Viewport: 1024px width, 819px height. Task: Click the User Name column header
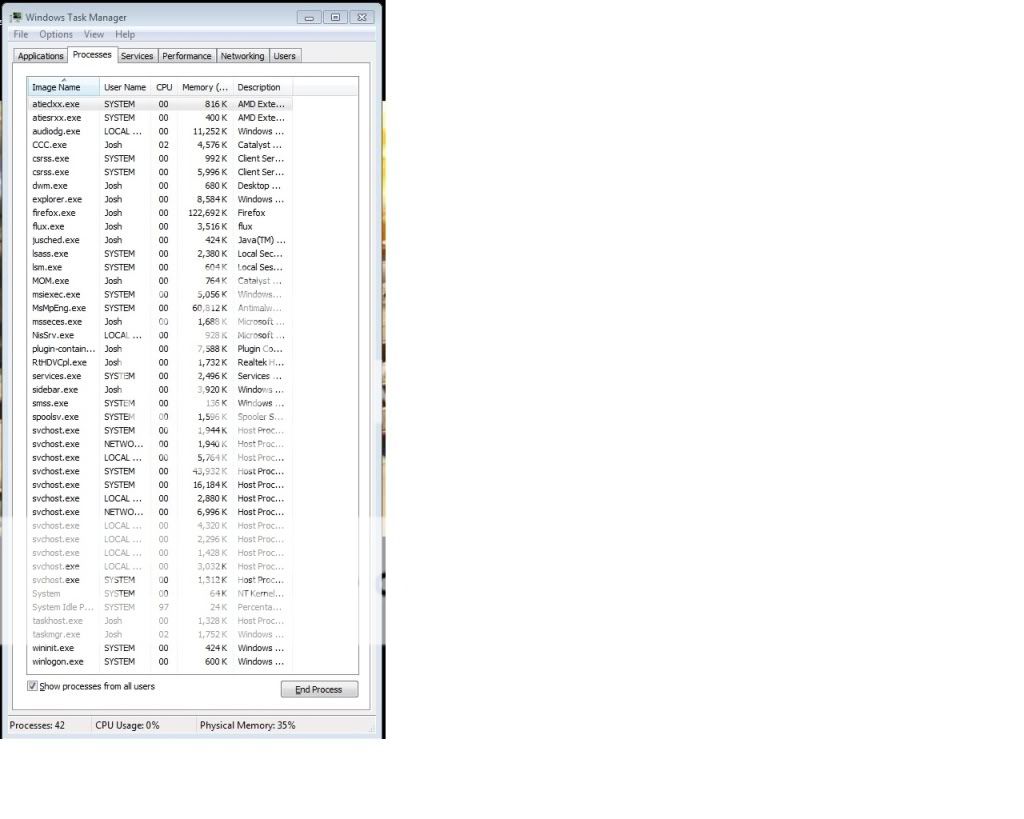[x=125, y=87]
